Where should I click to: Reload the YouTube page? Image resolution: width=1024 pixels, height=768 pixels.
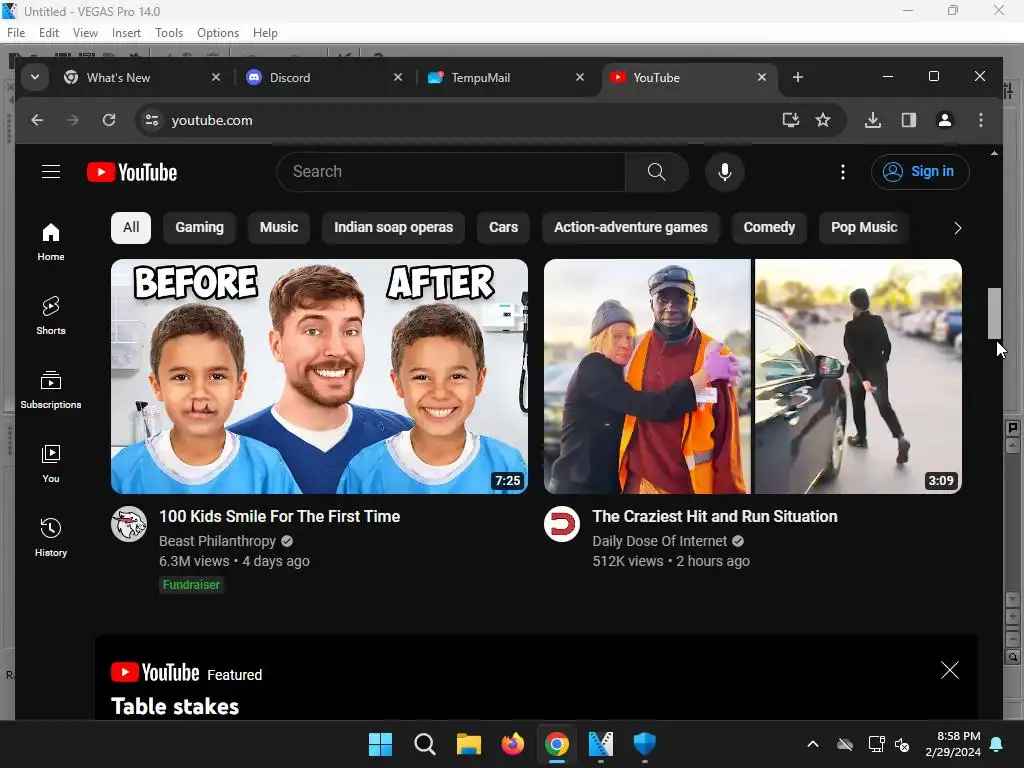click(x=109, y=120)
